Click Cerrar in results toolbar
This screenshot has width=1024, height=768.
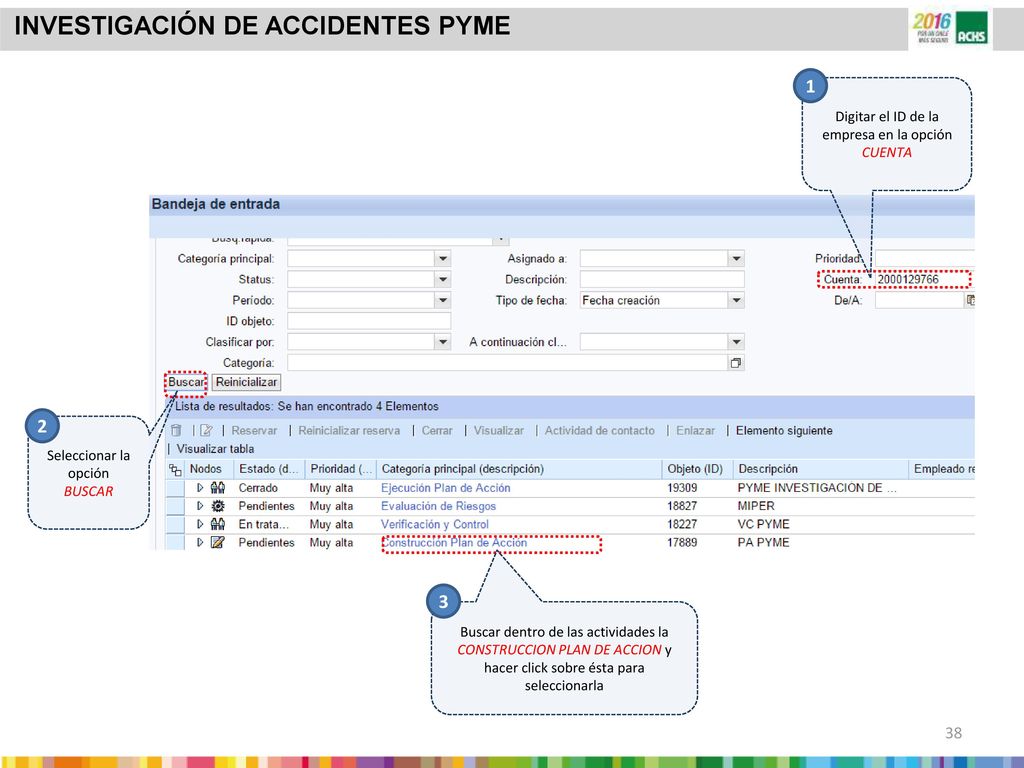pos(437,431)
